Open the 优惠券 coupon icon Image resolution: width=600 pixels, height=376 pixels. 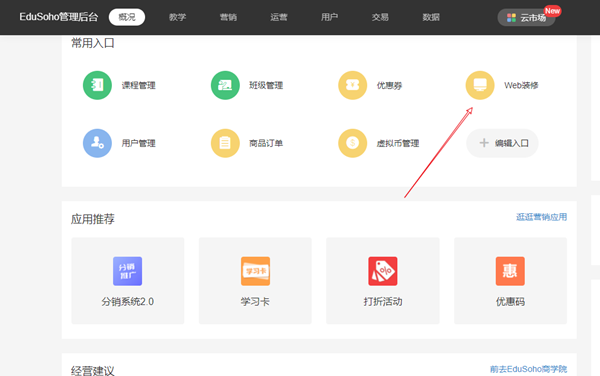[352, 85]
